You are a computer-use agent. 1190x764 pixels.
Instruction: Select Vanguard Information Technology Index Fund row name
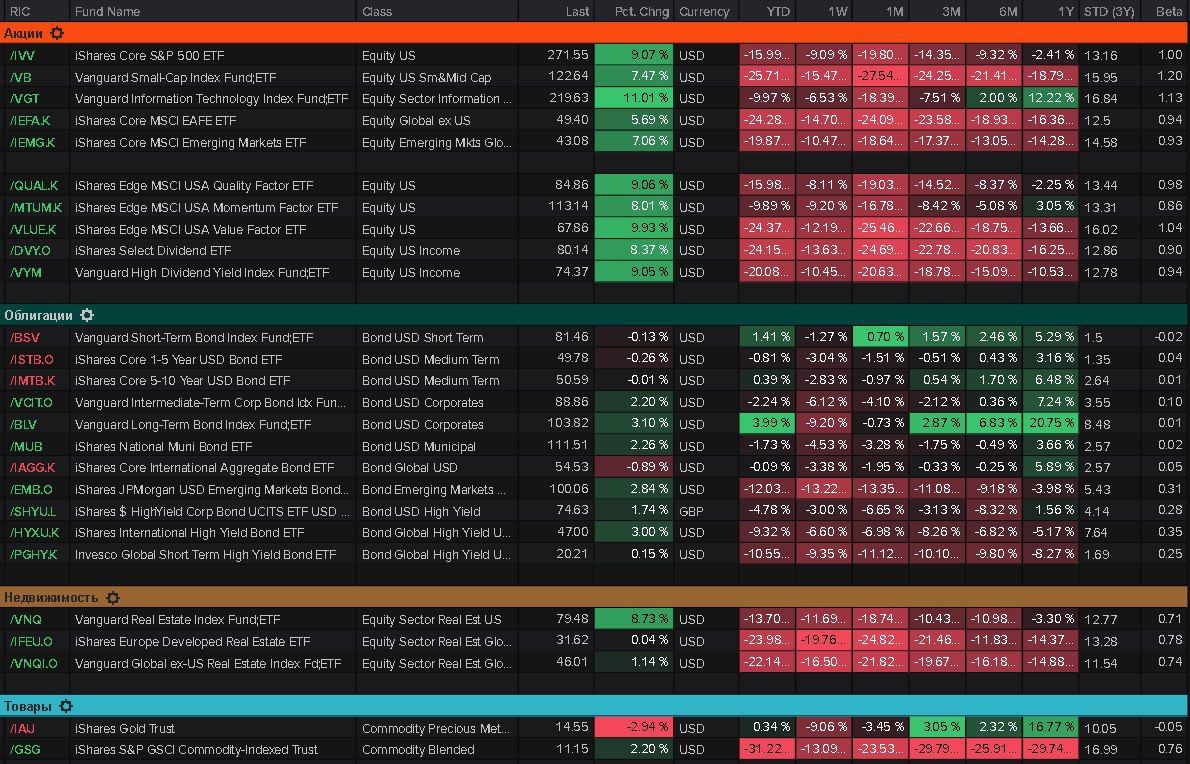click(x=212, y=99)
